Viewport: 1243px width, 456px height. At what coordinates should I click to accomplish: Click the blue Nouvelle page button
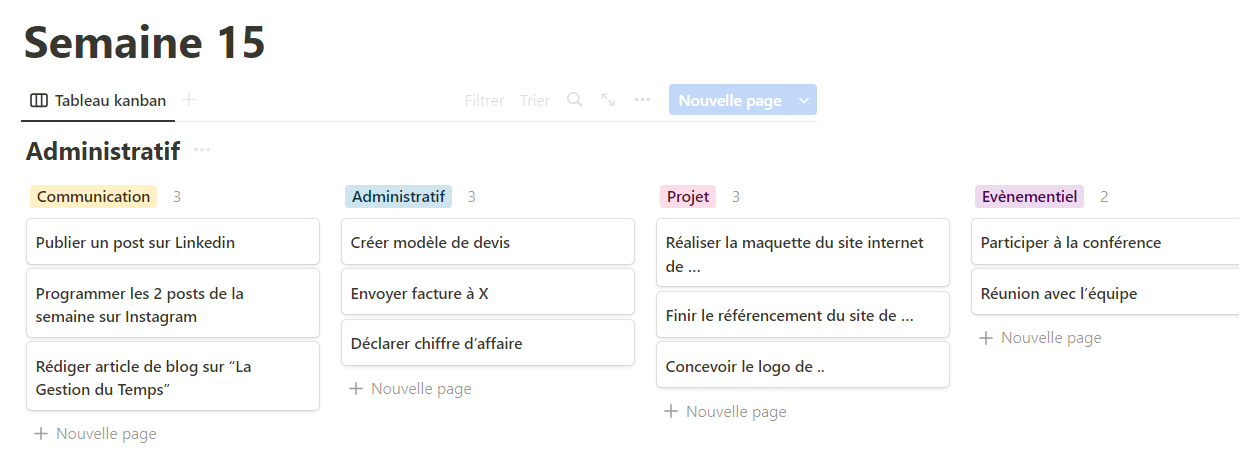(x=730, y=100)
